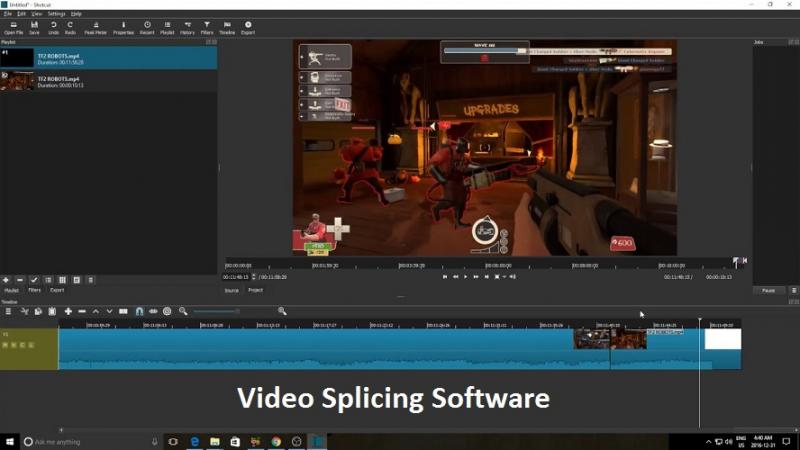Click the Export toolbar icon

[x=248, y=28]
